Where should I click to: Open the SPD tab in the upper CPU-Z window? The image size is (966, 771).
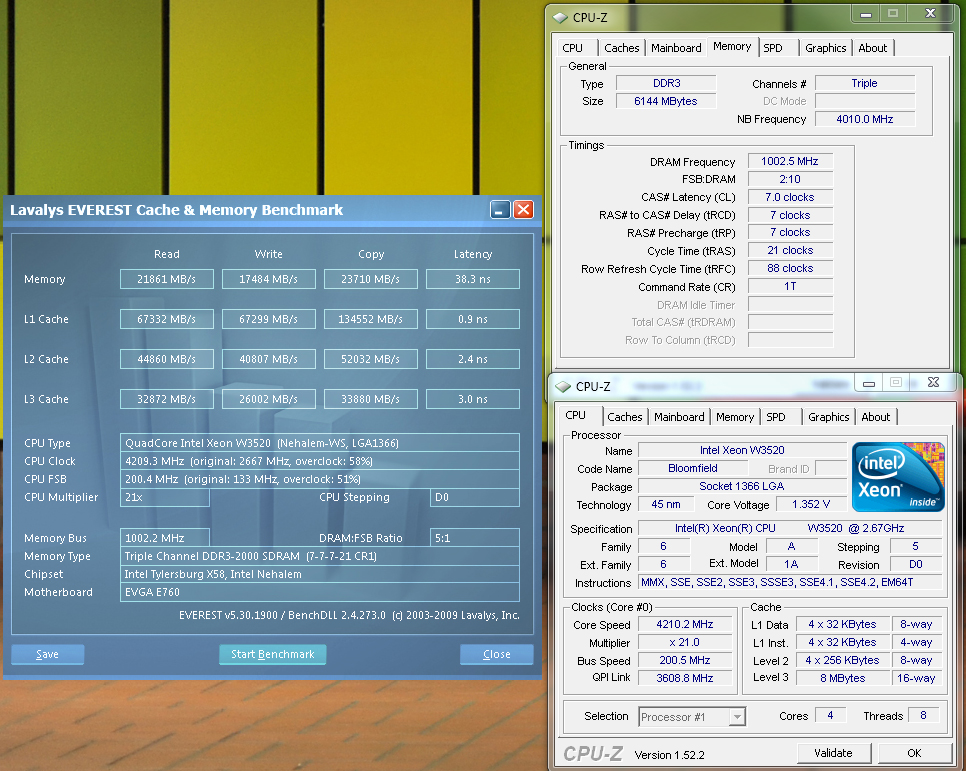pyautogui.click(x=773, y=48)
